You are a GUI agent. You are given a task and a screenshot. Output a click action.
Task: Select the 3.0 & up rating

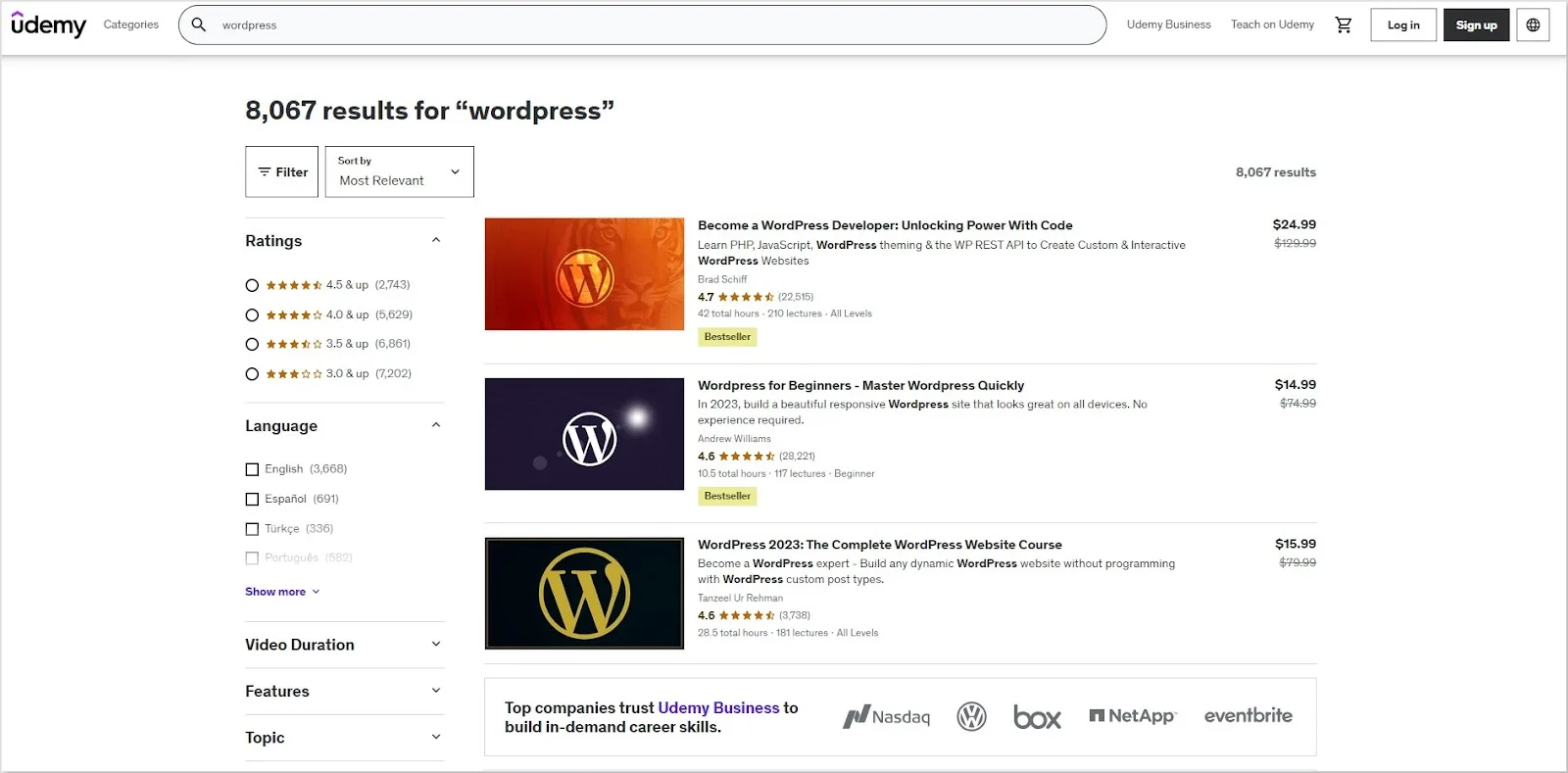tap(252, 373)
